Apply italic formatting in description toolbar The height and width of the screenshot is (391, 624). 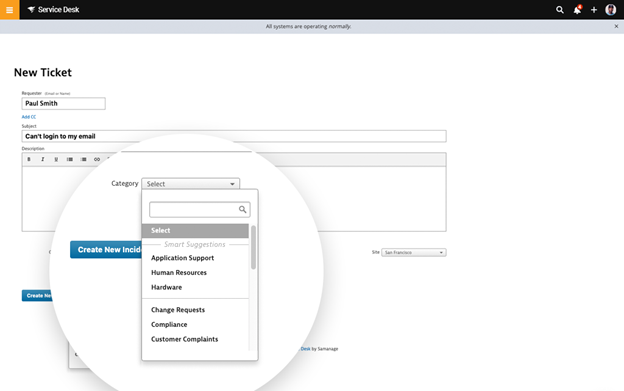[43, 159]
